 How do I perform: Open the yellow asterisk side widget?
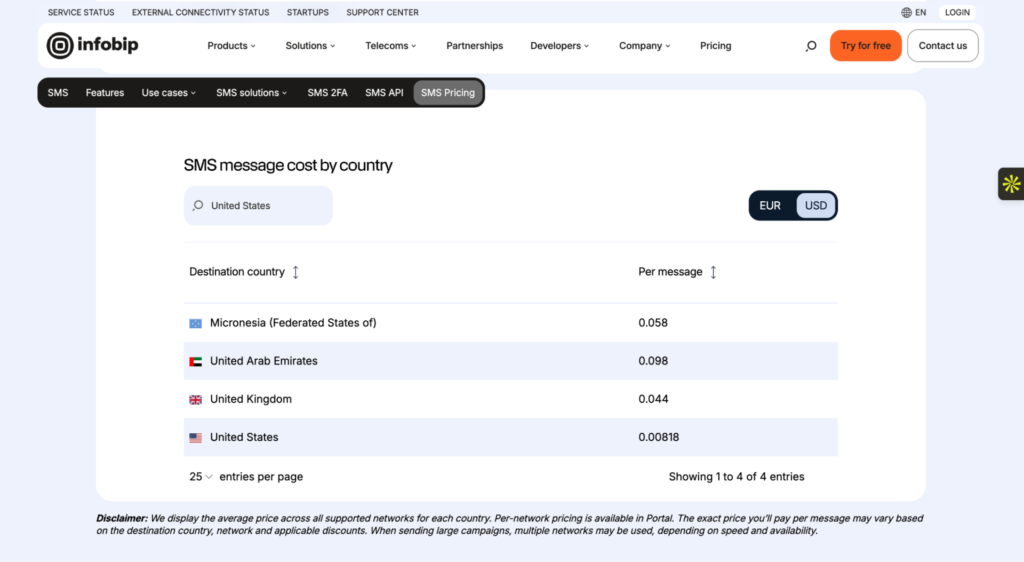tap(1011, 184)
